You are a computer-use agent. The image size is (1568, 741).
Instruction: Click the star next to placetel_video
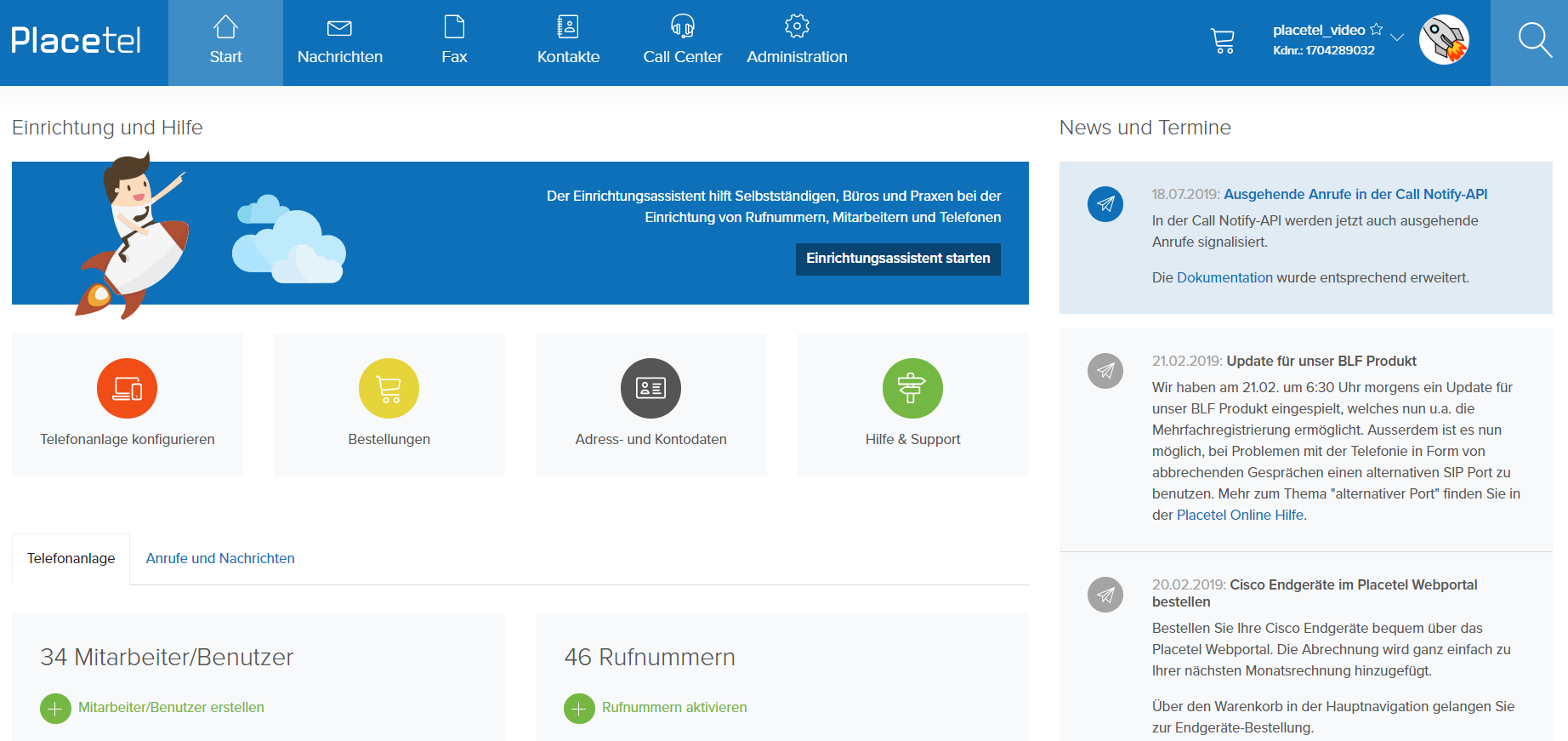click(1377, 30)
